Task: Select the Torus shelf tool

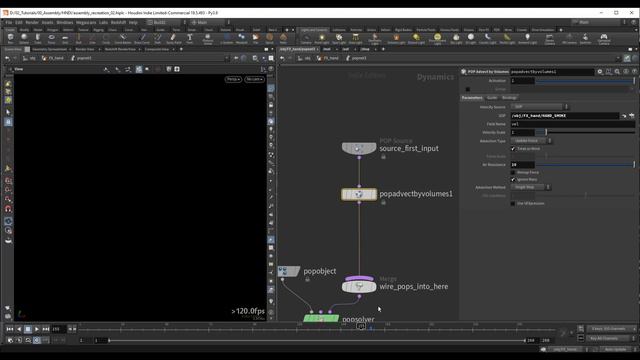Action: [51, 38]
